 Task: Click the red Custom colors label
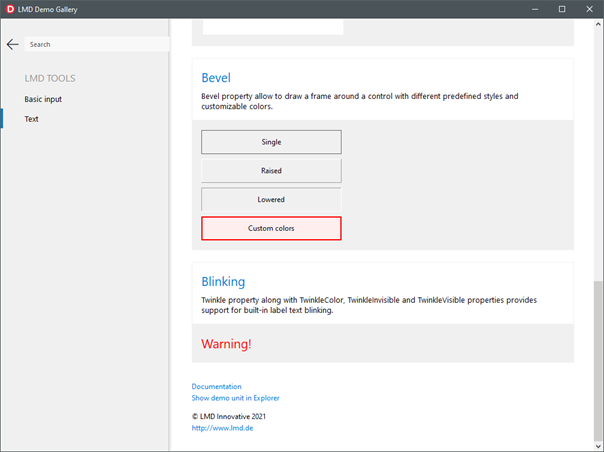pyautogui.click(x=271, y=228)
